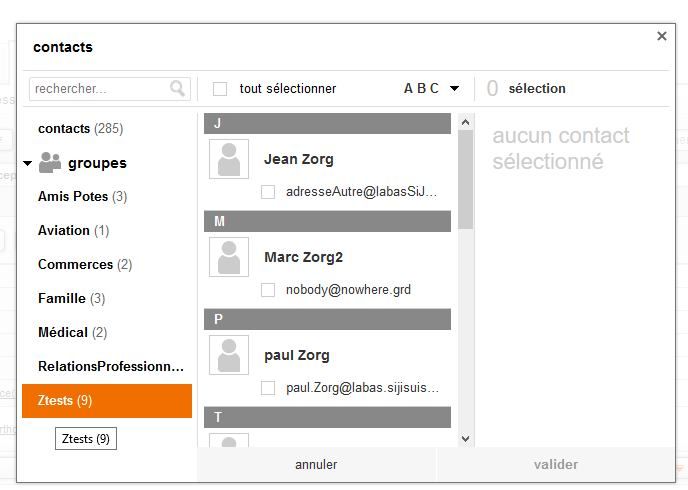
Task: Select the nobody@nowhere.grd checkbox
Action: pyautogui.click(x=268, y=290)
